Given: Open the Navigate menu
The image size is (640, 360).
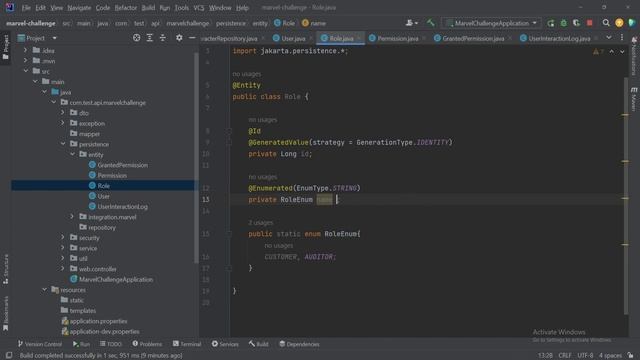Looking at the screenshot, I should coord(79,8).
